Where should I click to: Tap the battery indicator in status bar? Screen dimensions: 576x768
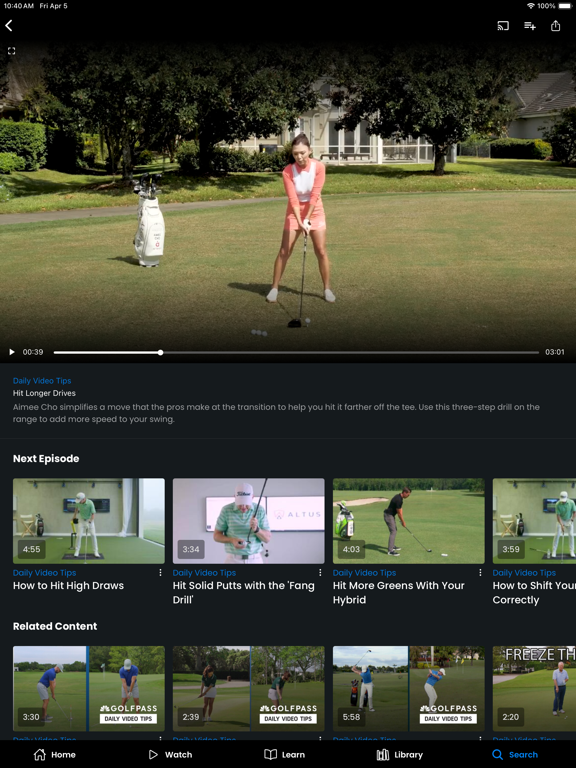[564, 6]
